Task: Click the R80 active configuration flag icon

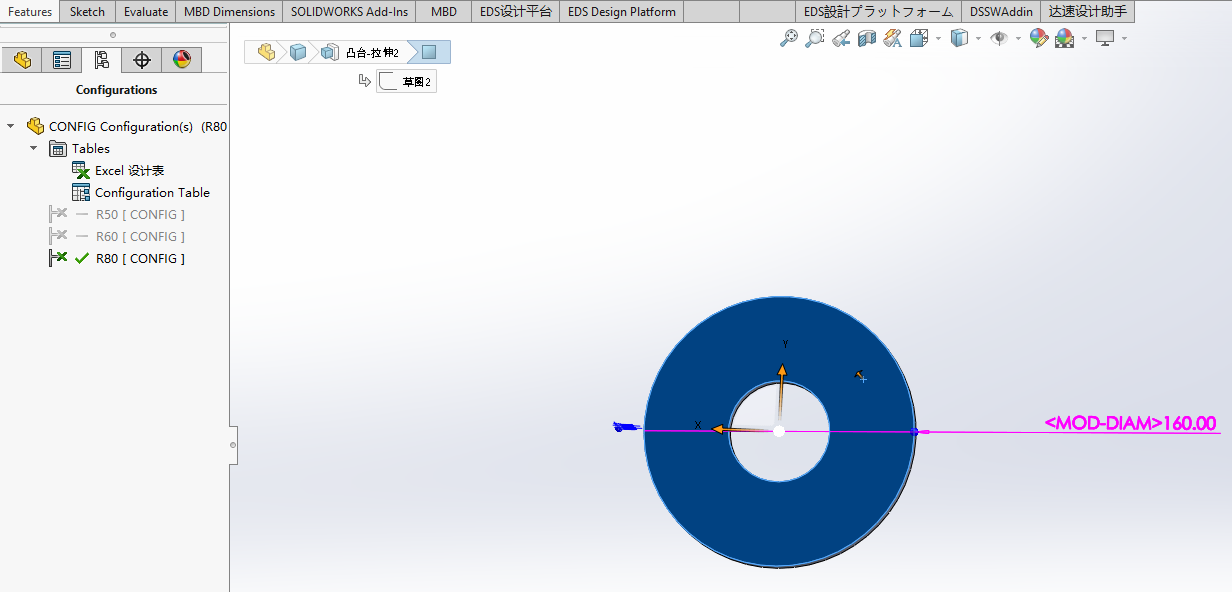Action: [x=58, y=258]
